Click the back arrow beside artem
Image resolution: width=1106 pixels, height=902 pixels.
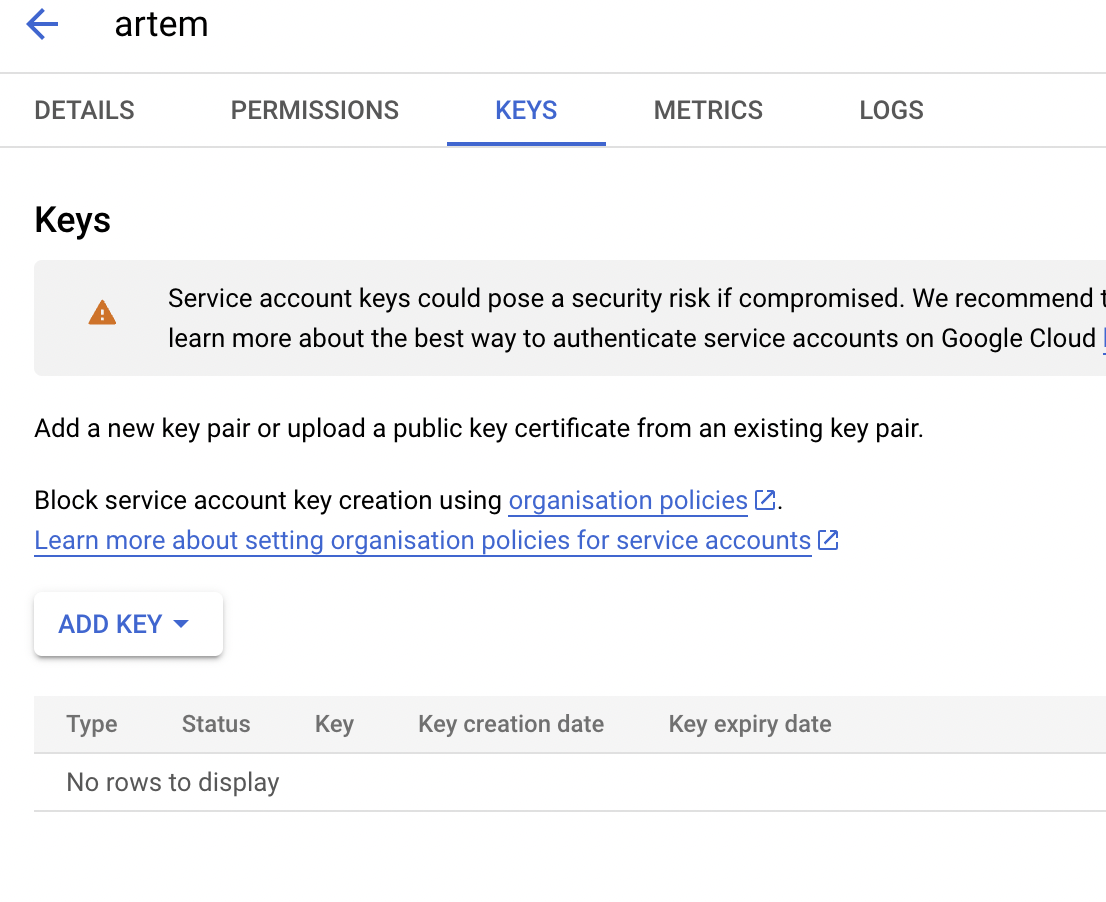43,25
